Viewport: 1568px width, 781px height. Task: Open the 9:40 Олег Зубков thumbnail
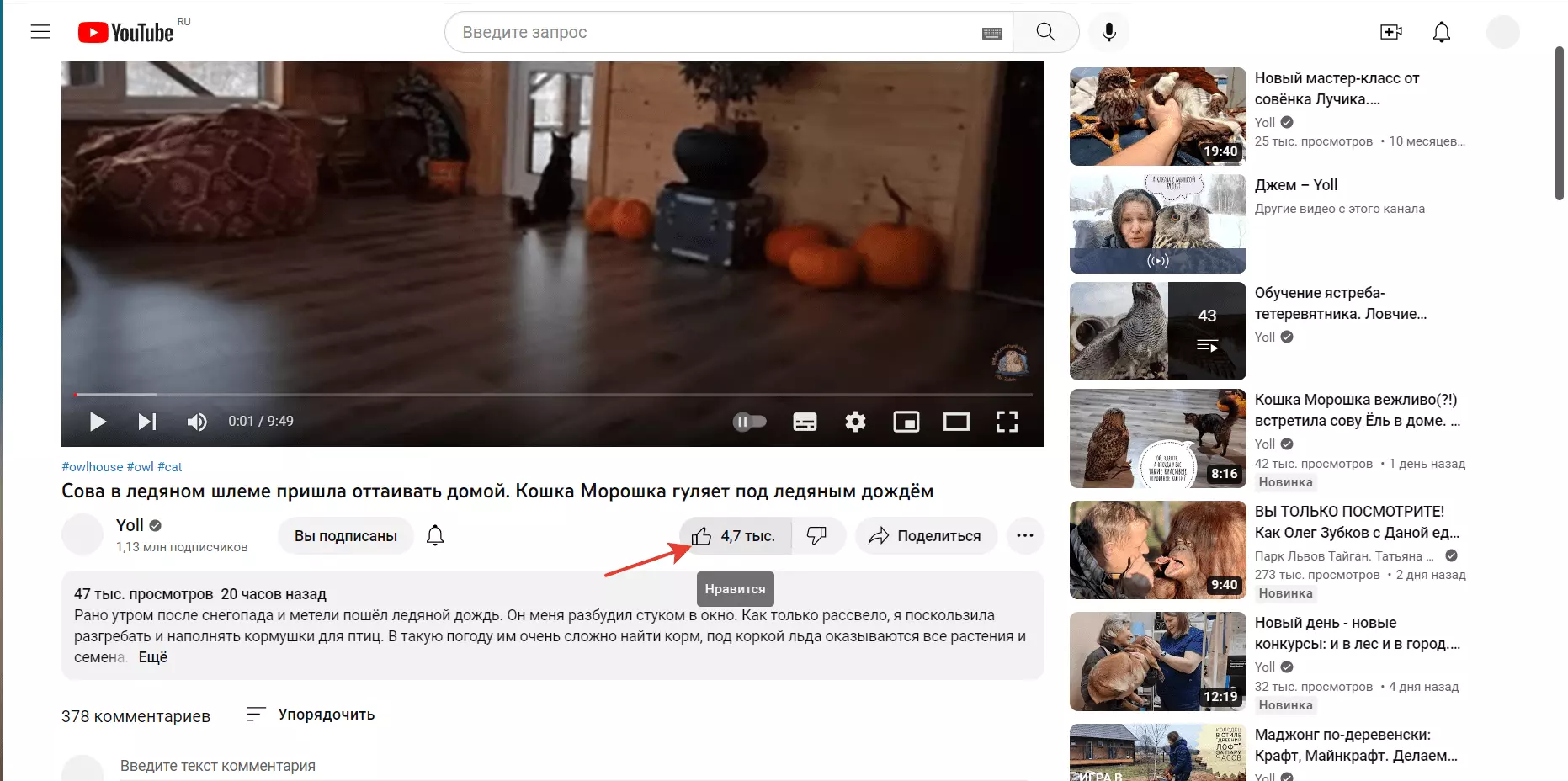click(x=1158, y=550)
